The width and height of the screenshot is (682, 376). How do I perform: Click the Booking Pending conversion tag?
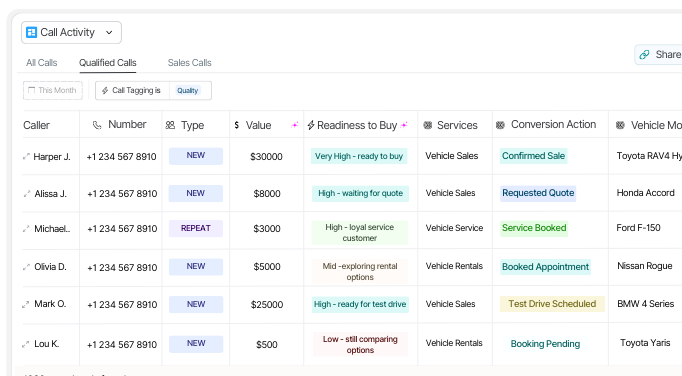point(545,344)
